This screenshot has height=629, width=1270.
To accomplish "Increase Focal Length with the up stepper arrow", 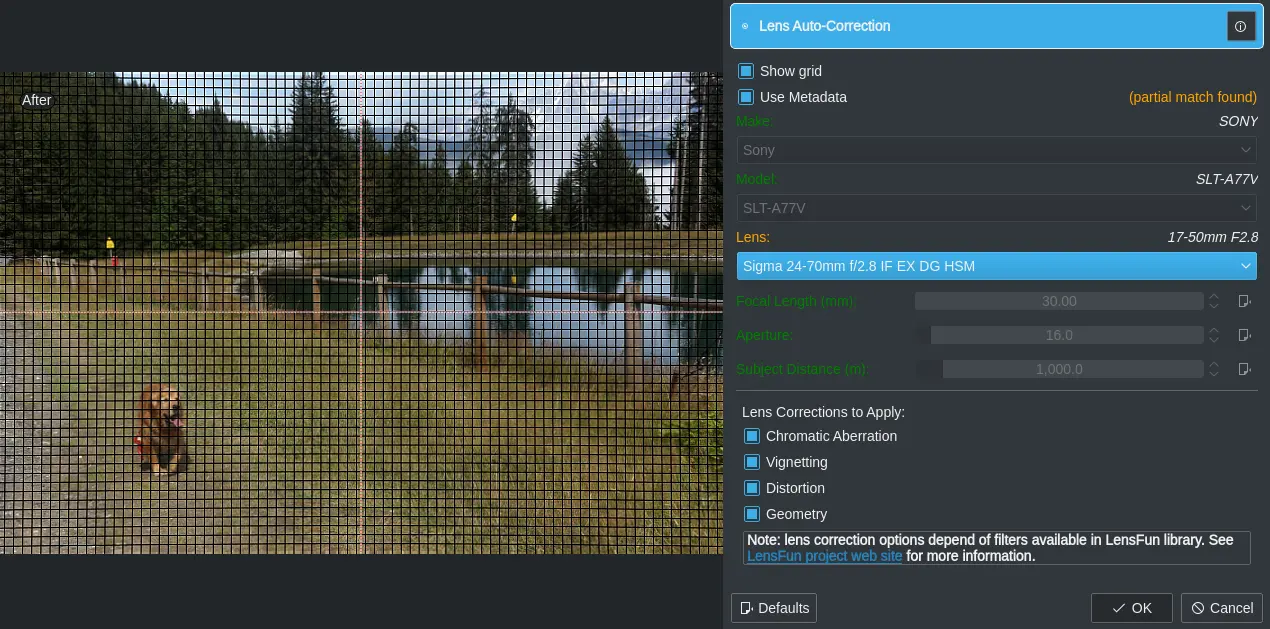I will point(1214,296).
